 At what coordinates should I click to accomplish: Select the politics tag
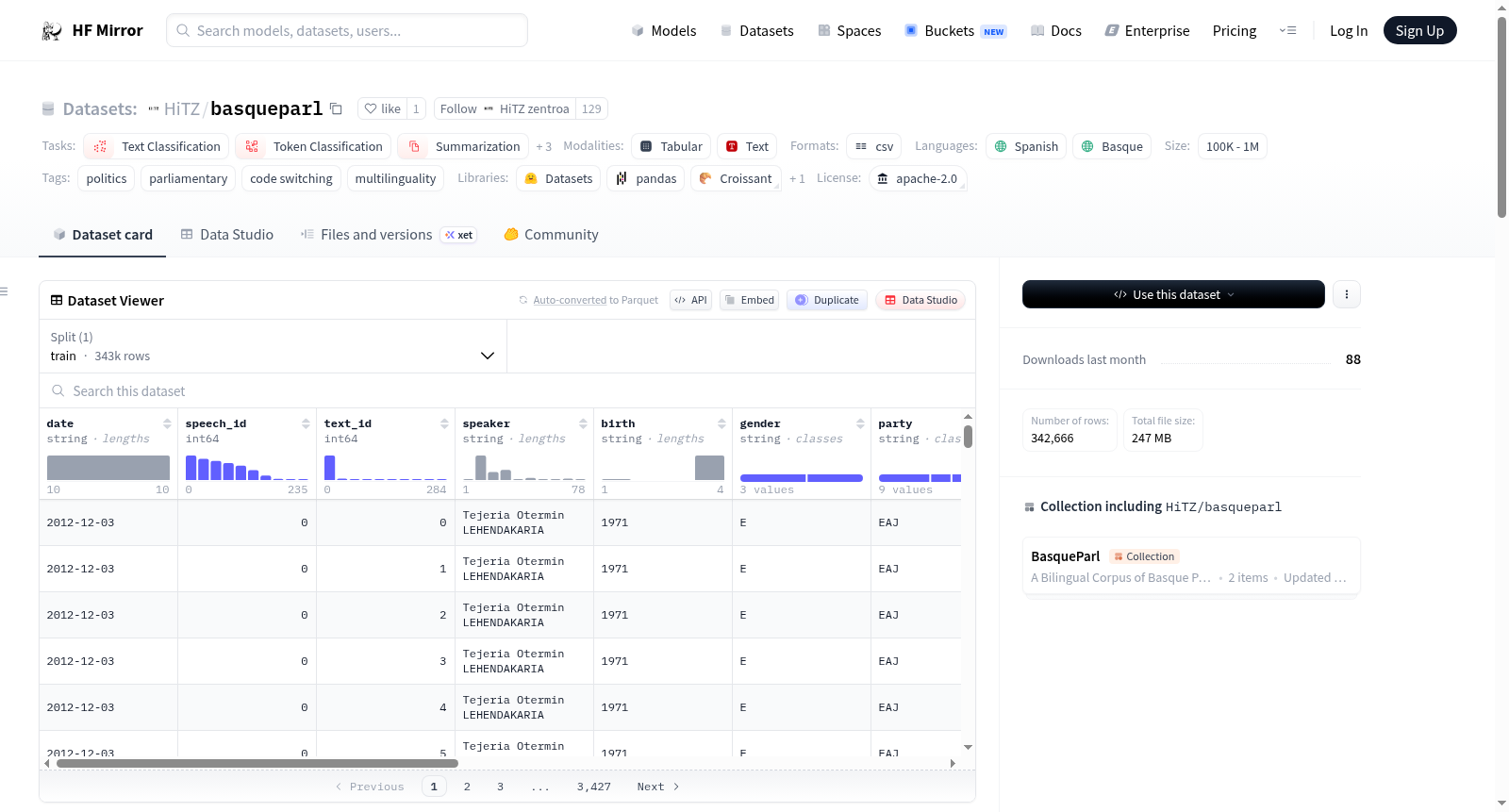(107, 178)
